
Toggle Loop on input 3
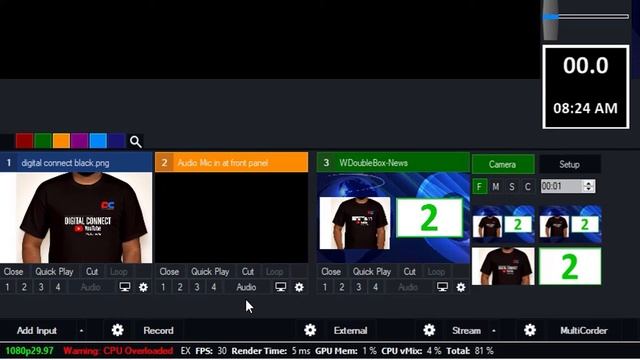[436, 272]
